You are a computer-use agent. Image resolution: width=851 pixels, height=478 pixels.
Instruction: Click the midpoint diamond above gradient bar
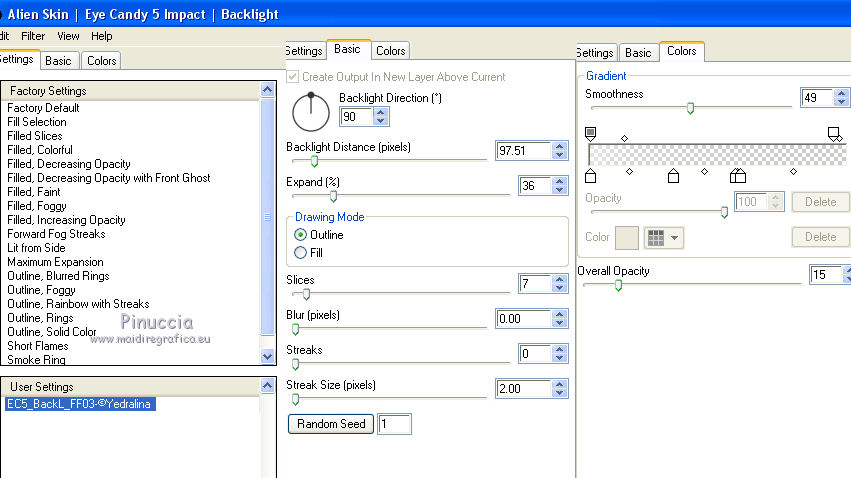point(624,138)
